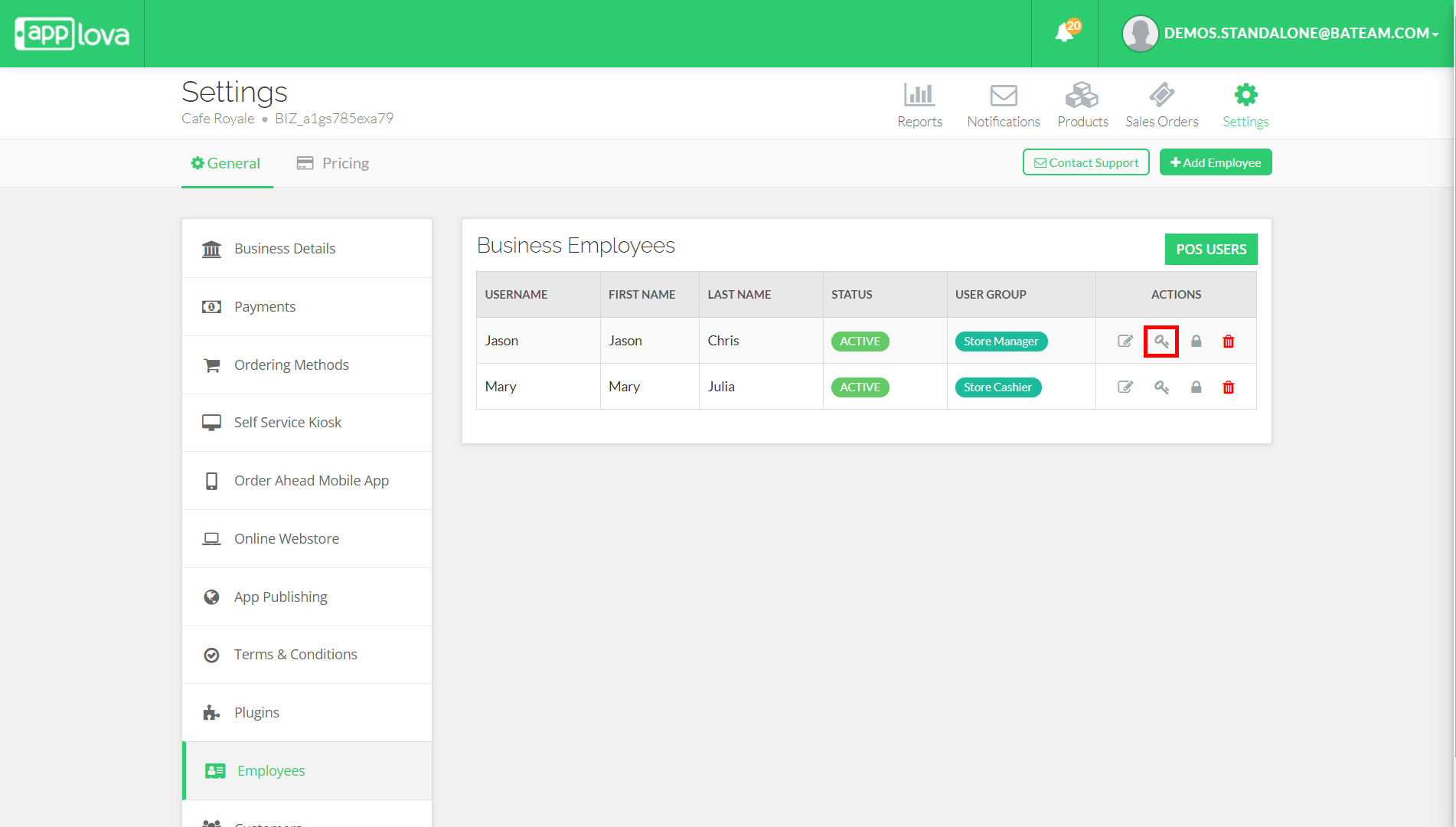Lock employee Mary's account

pos(1196,387)
